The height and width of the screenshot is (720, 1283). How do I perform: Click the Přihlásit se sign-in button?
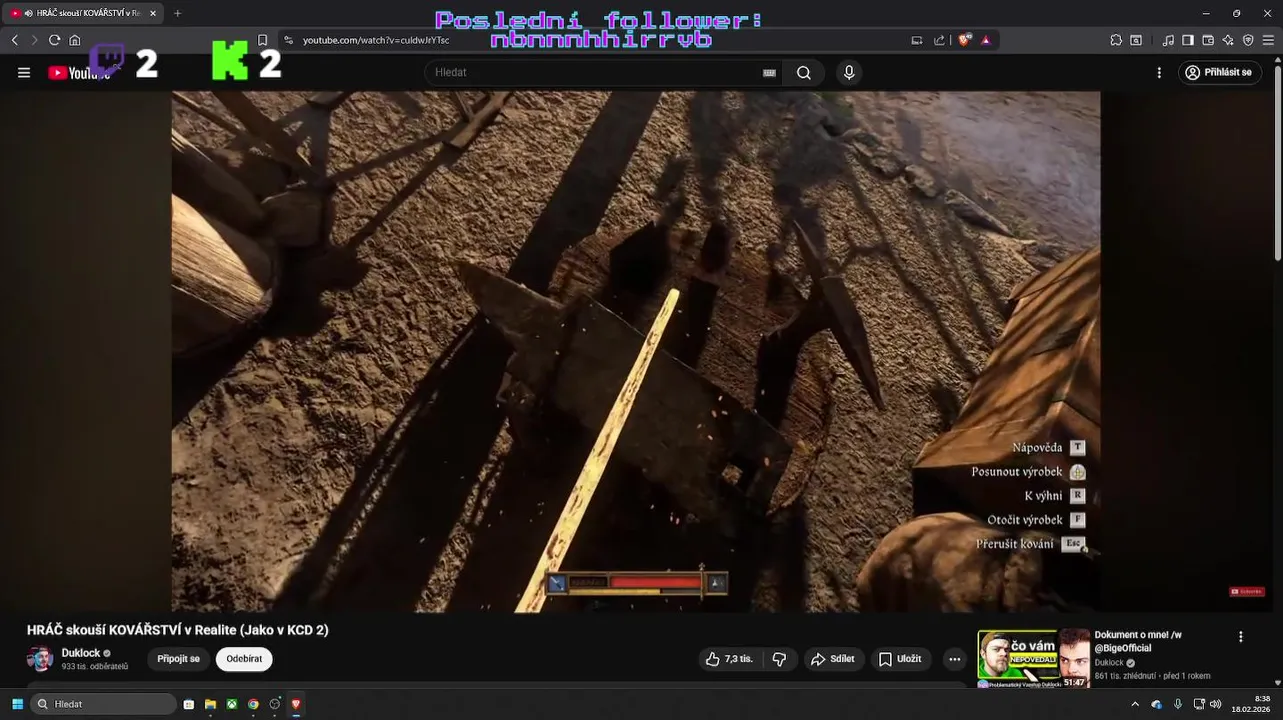pos(1219,73)
